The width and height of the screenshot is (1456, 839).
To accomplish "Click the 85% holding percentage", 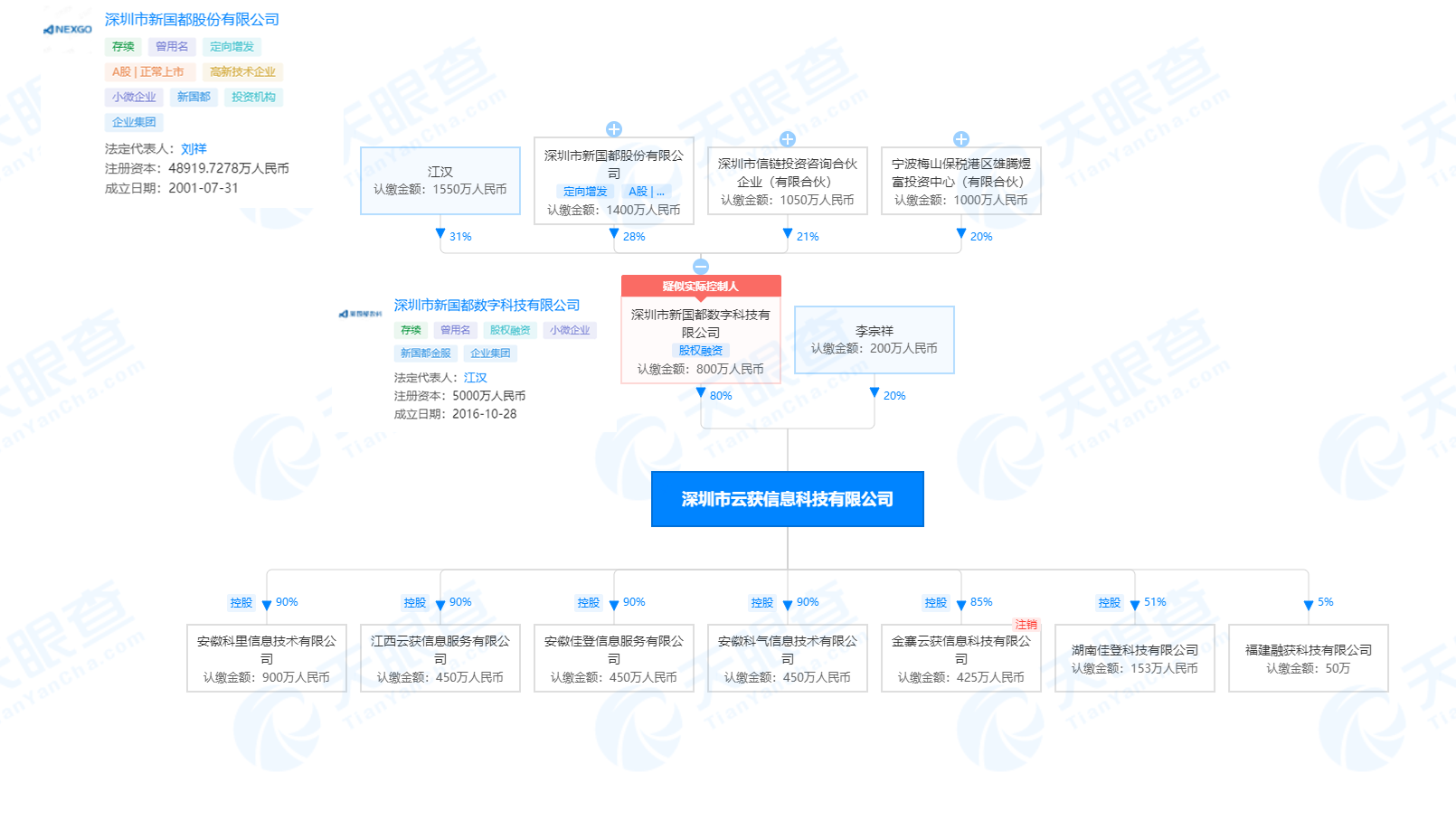I will (981, 602).
